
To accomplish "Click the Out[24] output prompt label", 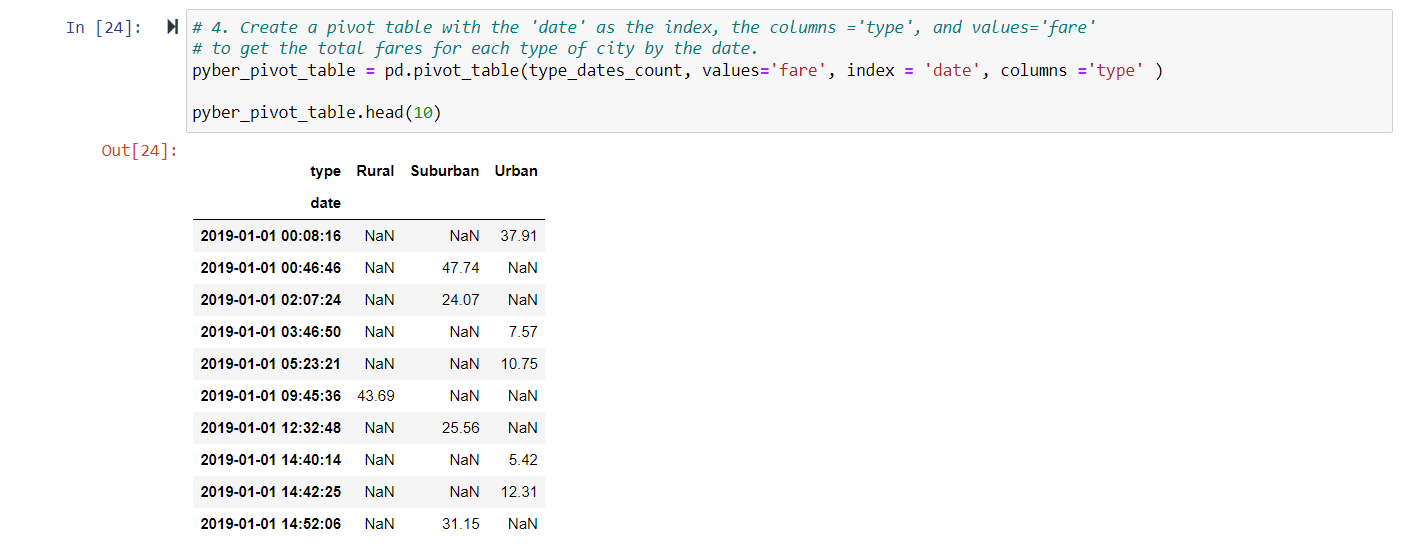I will click(x=140, y=151).
